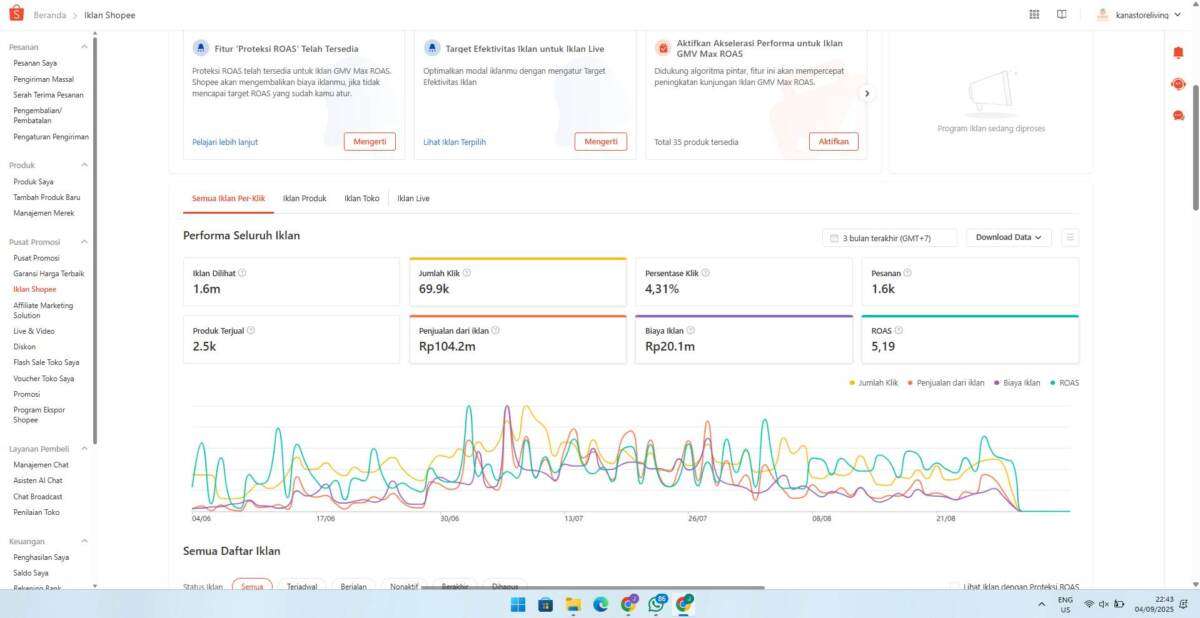Click the support headset icon
This screenshot has width=1200, height=618.
(x=1178, y=84)
